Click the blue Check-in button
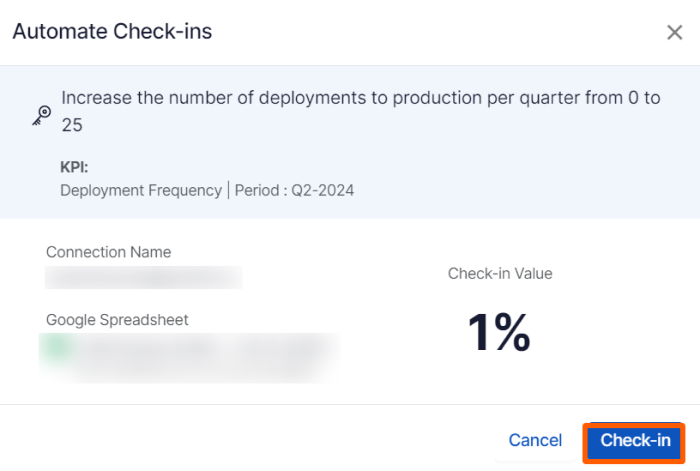This screenshot has height=471, width=700. (634, 441)
